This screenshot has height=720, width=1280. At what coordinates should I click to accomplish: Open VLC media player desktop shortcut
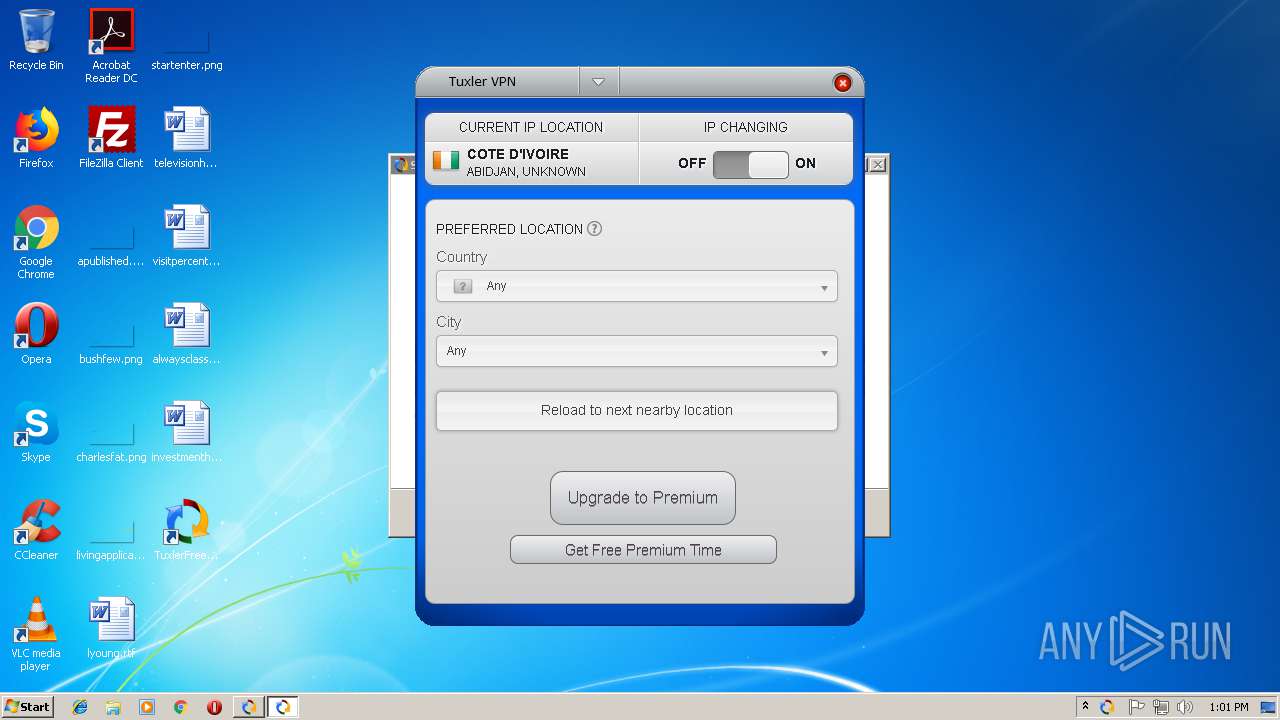[x=36, y=634]
